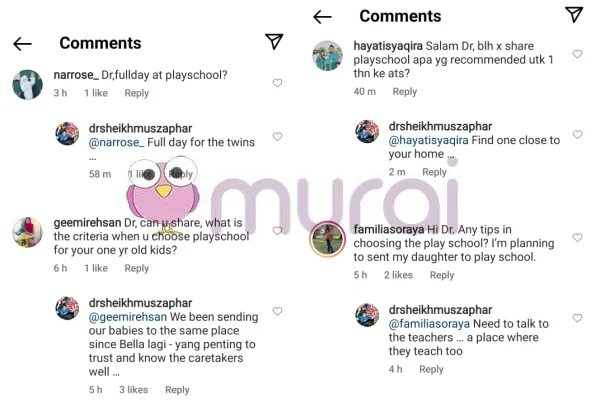
Task: View 3 likes on caretakers reply
Action: [x=134, y=390]
